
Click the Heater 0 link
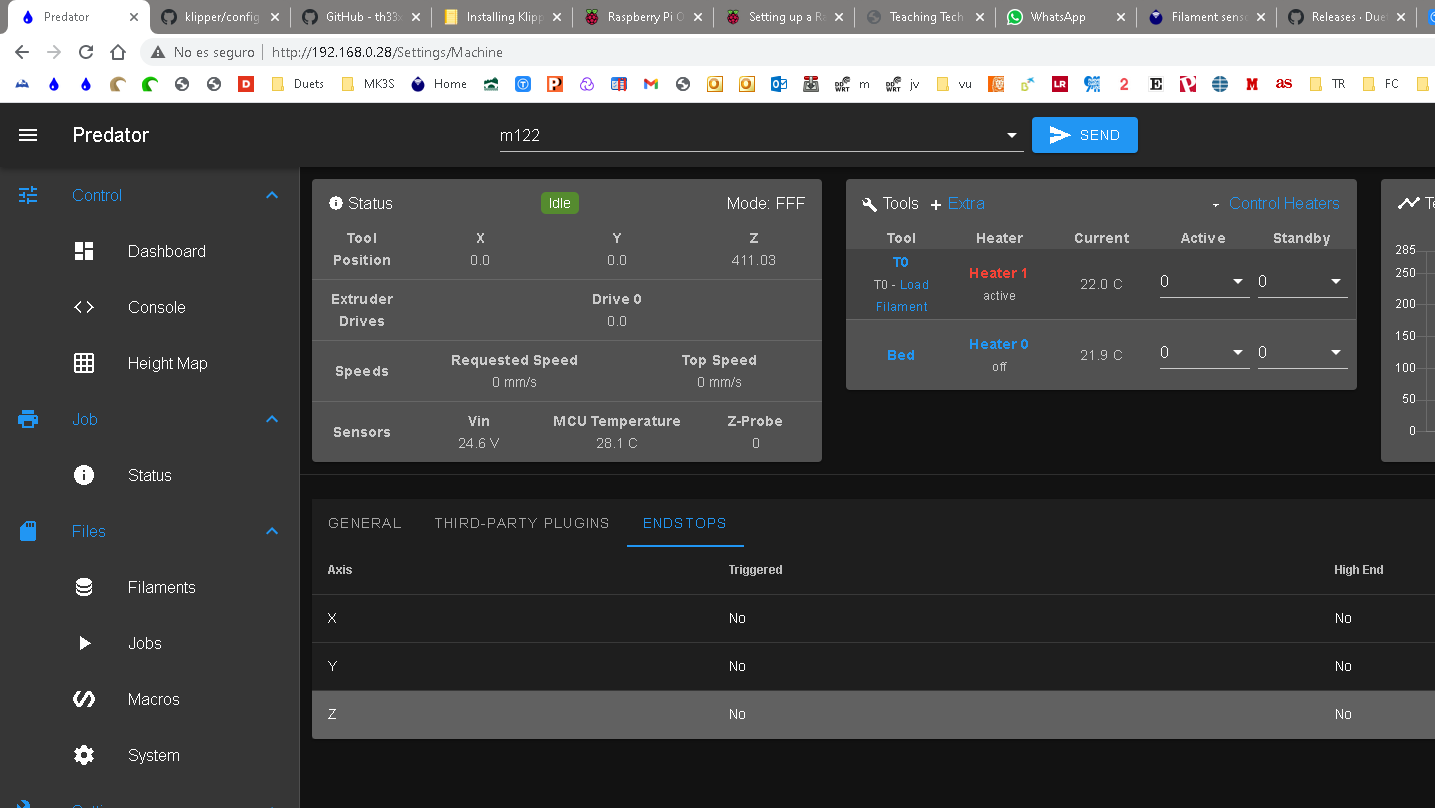pyautogui.click(x=998, y=344)
